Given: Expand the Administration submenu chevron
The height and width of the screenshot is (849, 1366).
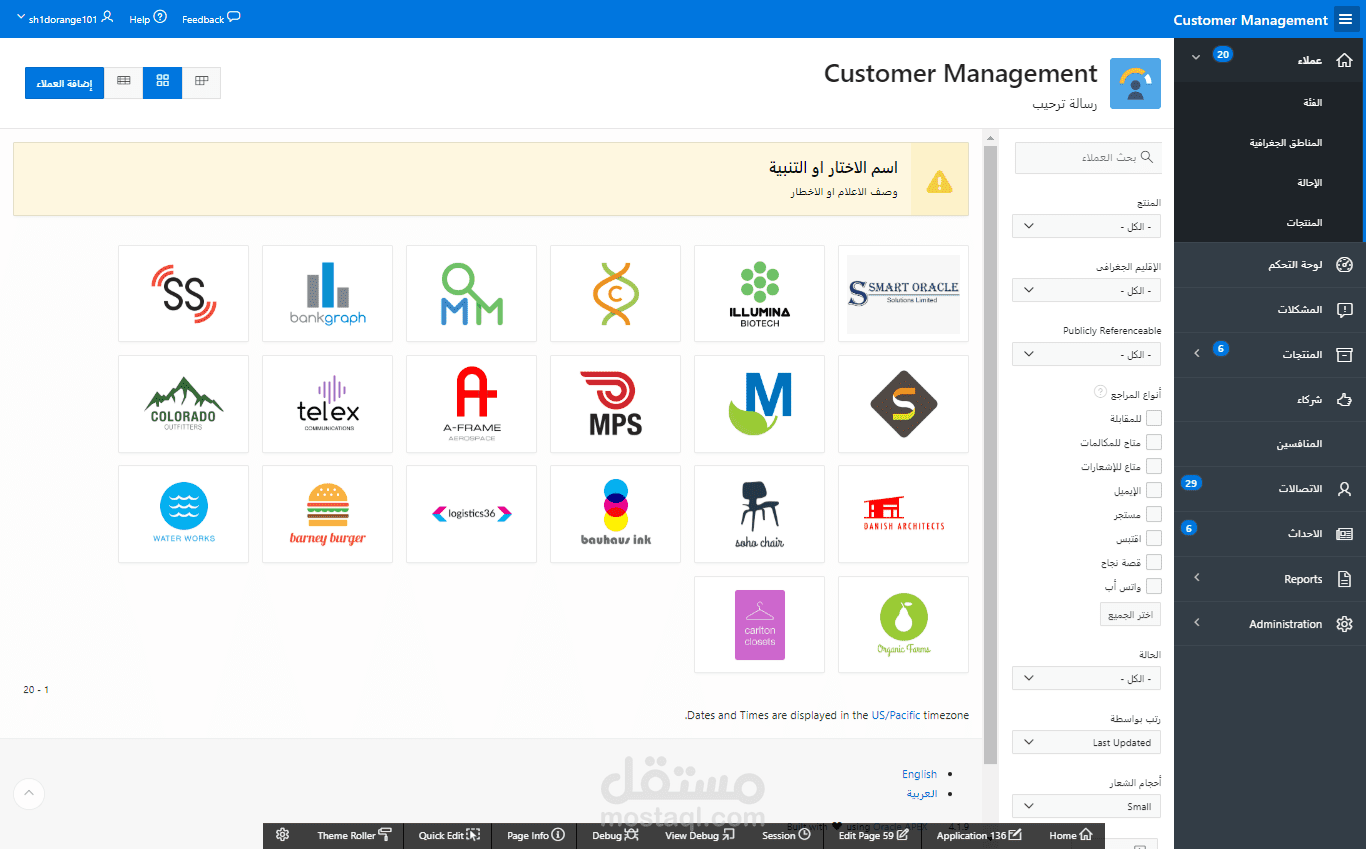Looking at the screenshot, I should coord(1196,623).
